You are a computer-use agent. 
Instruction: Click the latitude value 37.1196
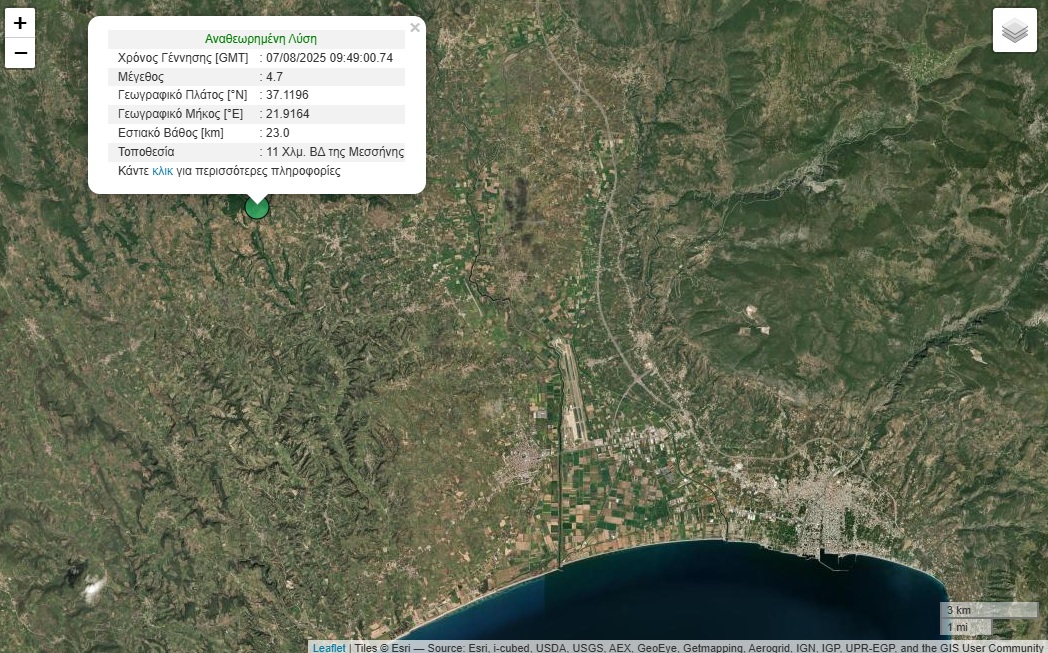(x=287, y=95)
